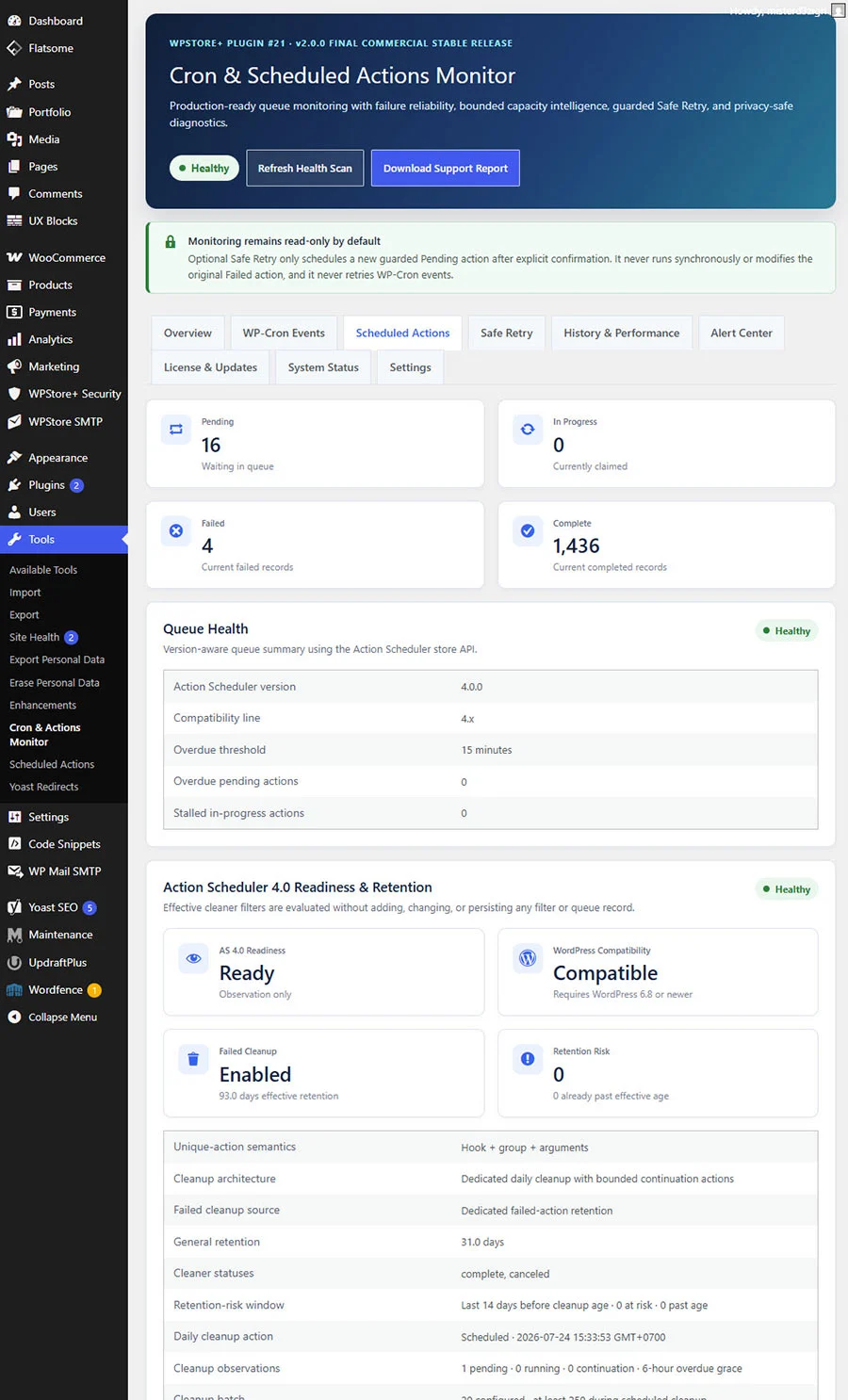Click the Plugins update count badge
848x1400 pixels.
click(x=76, y=485)
